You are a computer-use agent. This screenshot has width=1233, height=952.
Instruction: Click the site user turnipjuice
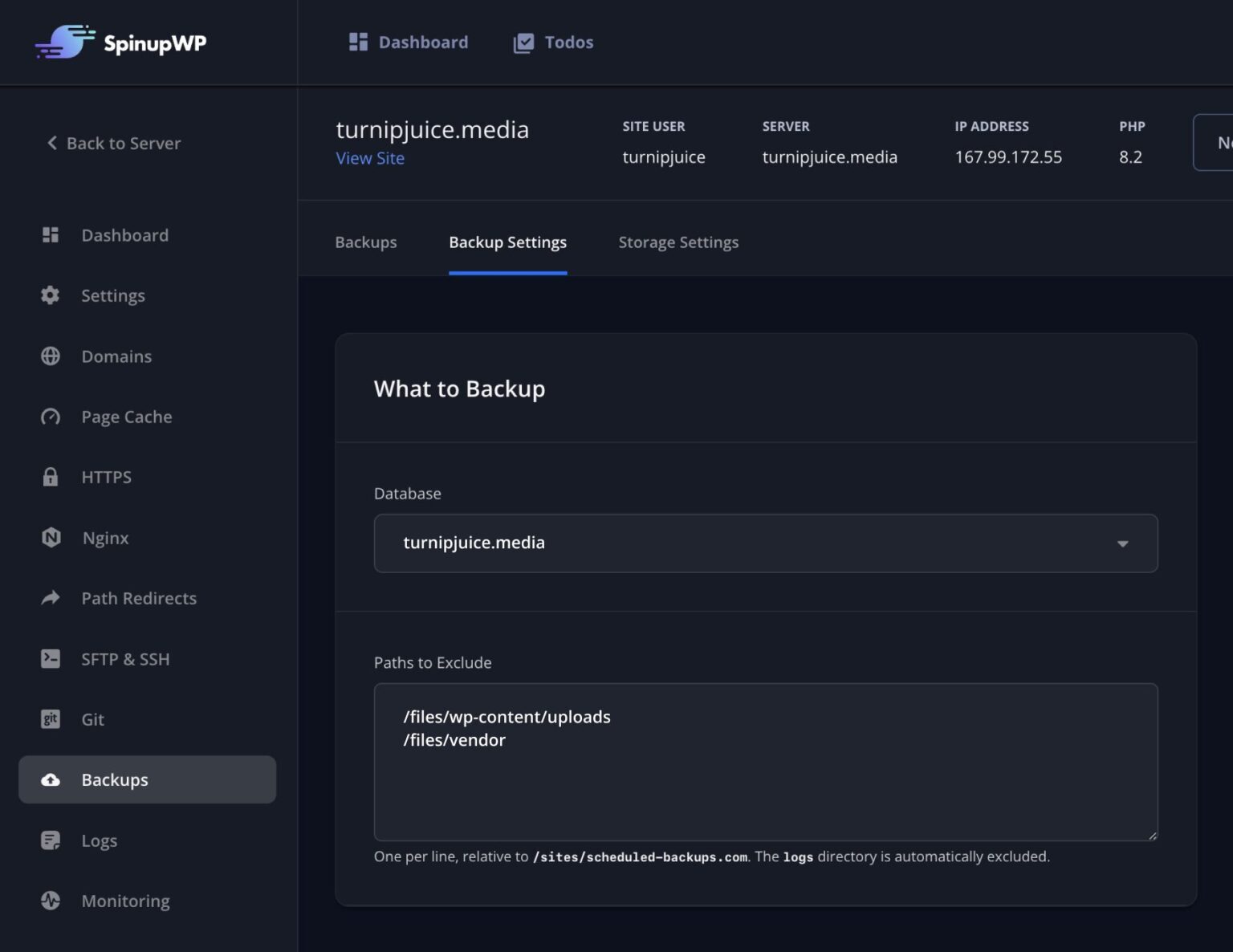(x=664, y=157)
